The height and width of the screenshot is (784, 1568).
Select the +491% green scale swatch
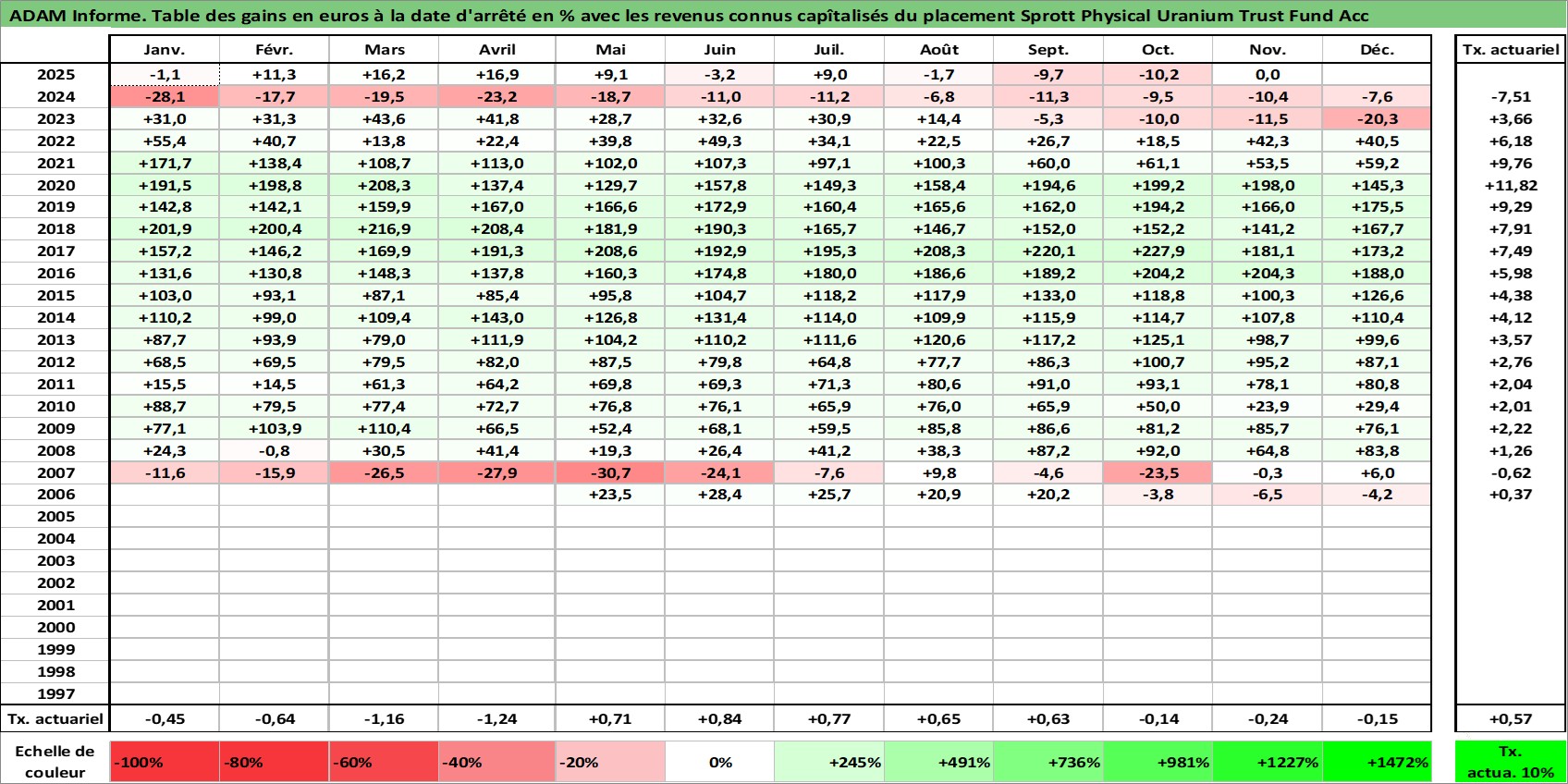coord(939,762)
